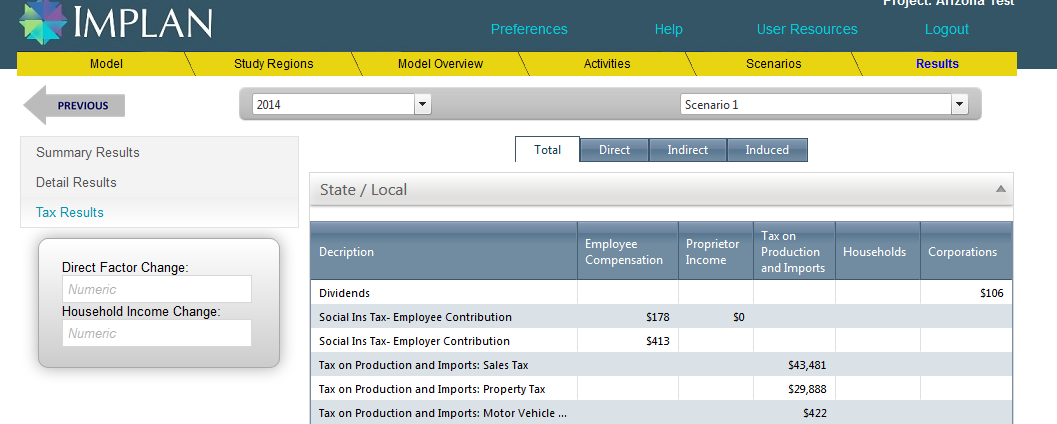
Task: Click the Corporations column header
Action: click(x=966, y=251)
